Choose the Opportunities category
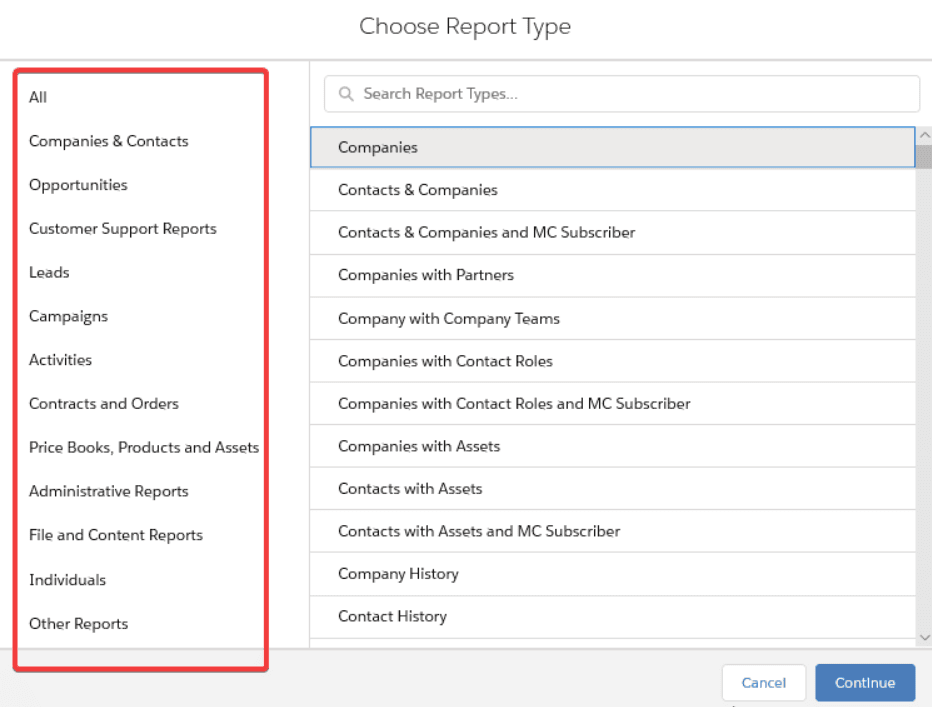This screenshot has width=932, height=707. point(78,185)
